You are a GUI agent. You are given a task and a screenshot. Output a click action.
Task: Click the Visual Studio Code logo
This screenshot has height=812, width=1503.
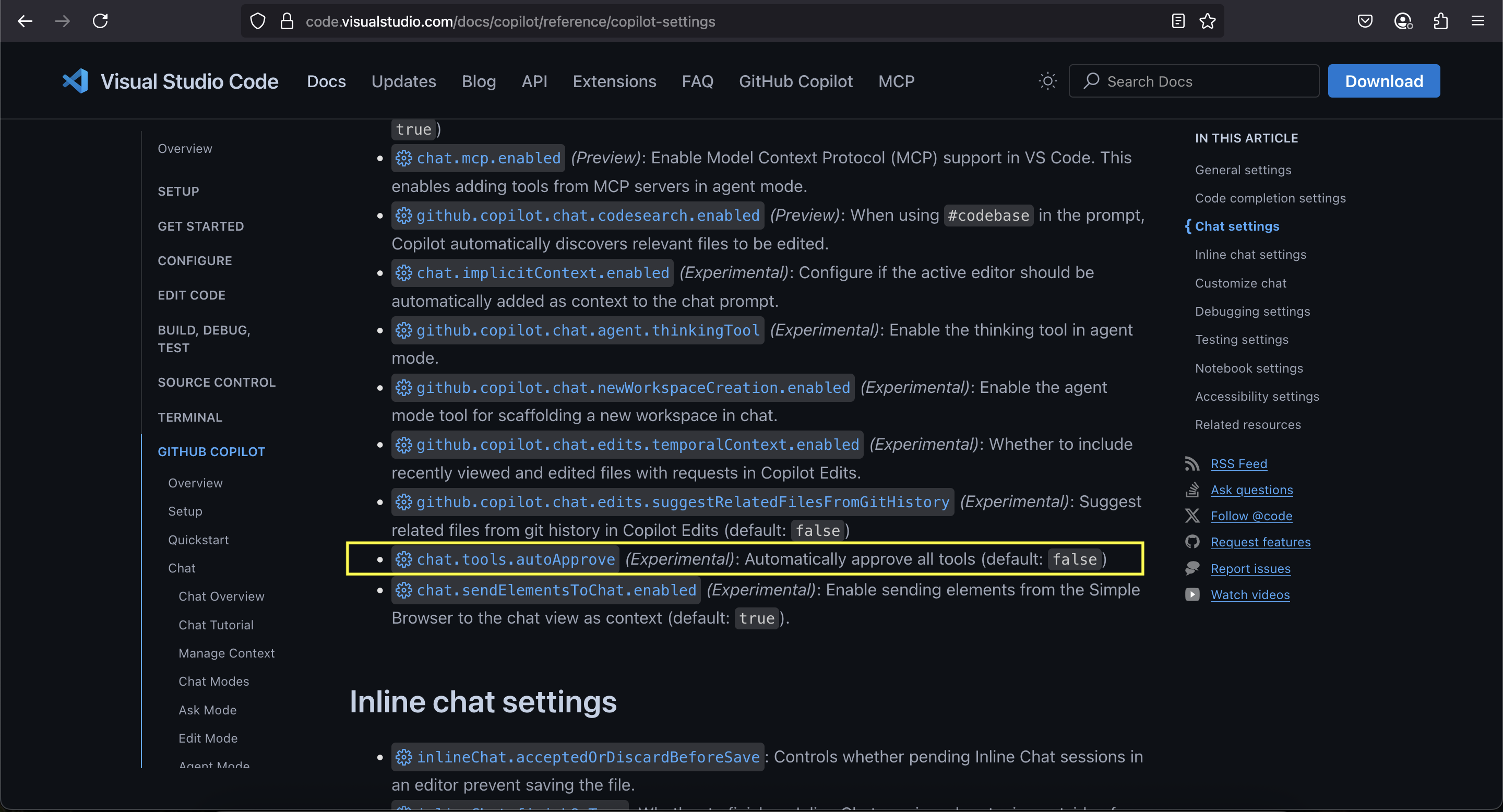click(x=75, y=81)
